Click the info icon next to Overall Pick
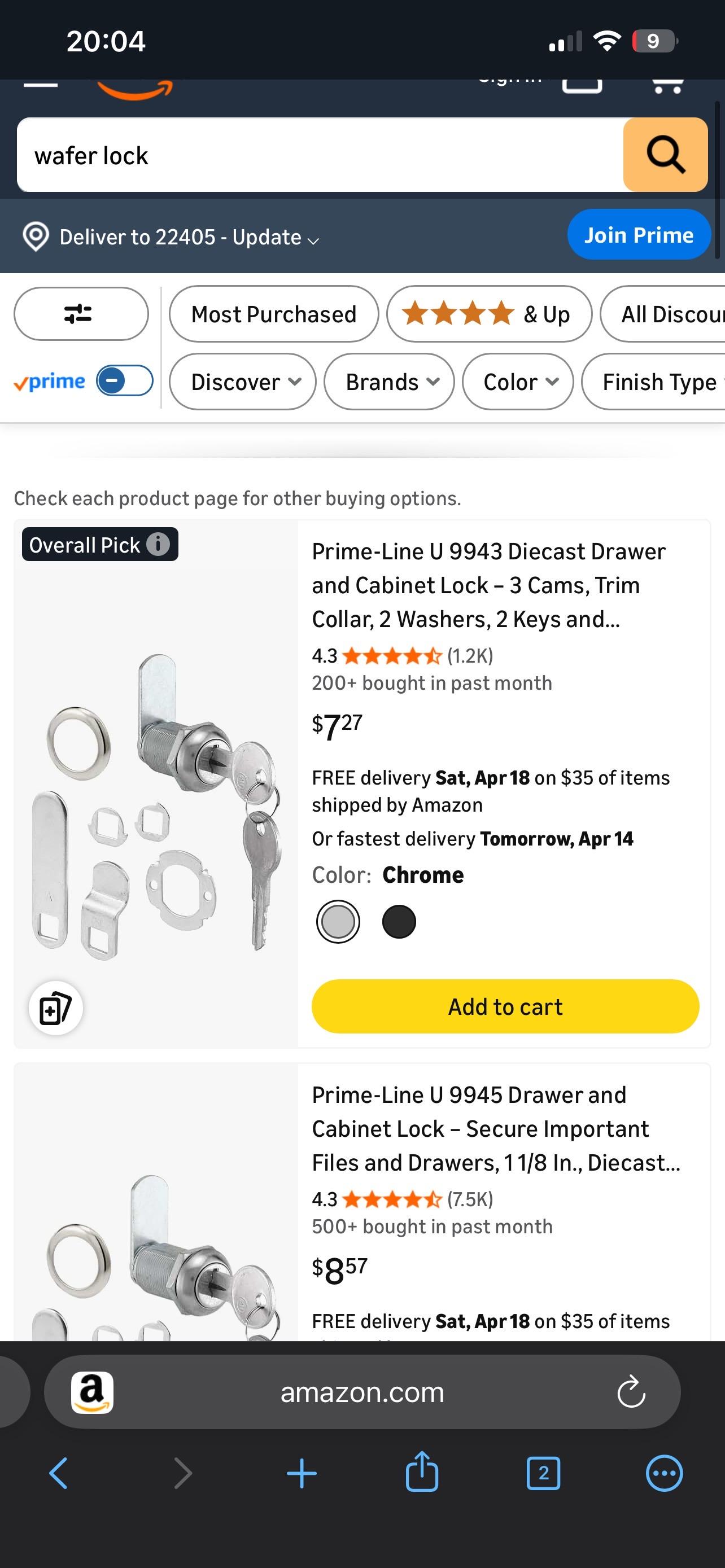The height and width of the screenshot is (1568, 725). (x=158, y=544)
